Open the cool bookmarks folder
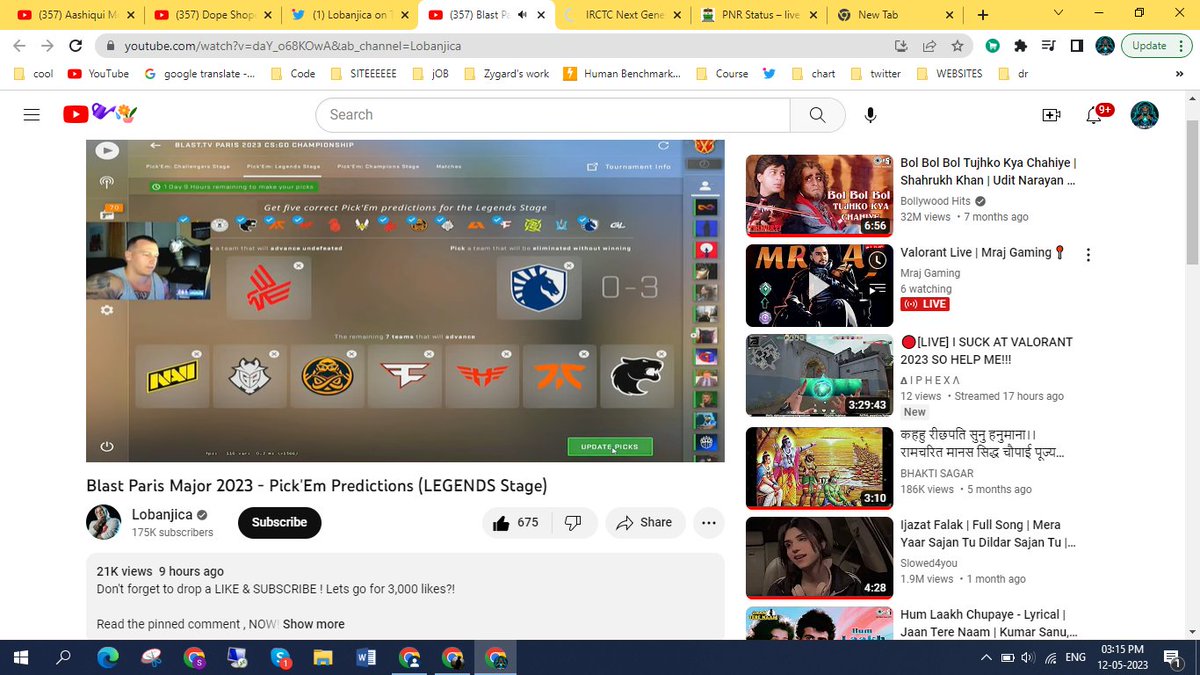 click(x=36, y=73)
